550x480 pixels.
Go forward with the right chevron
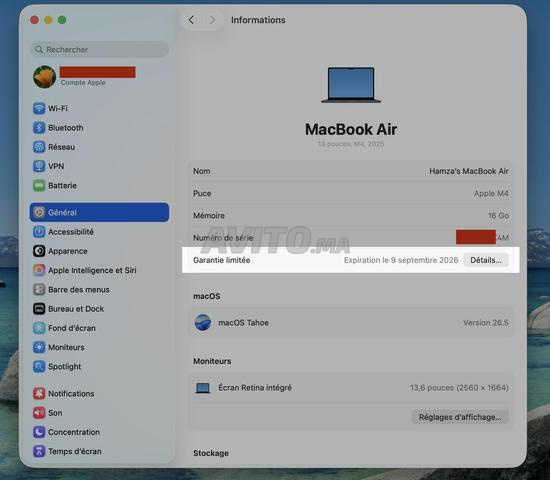point(212,20)
